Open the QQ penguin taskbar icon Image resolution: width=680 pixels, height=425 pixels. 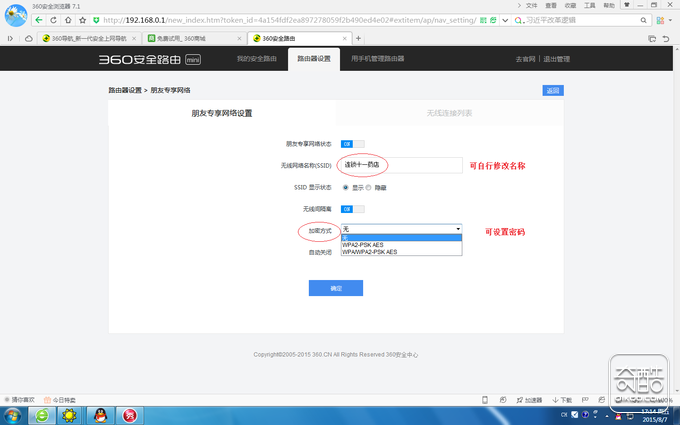click(101, 415)
